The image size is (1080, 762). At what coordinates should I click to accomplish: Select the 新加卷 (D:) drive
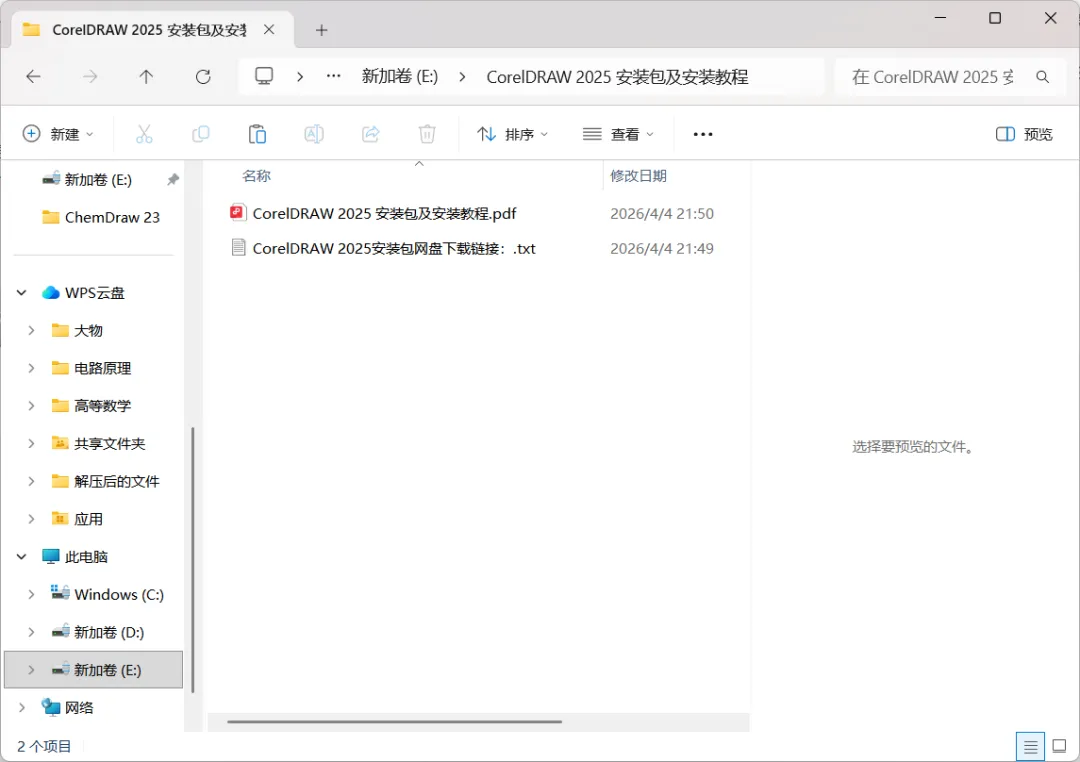[109, 632]
